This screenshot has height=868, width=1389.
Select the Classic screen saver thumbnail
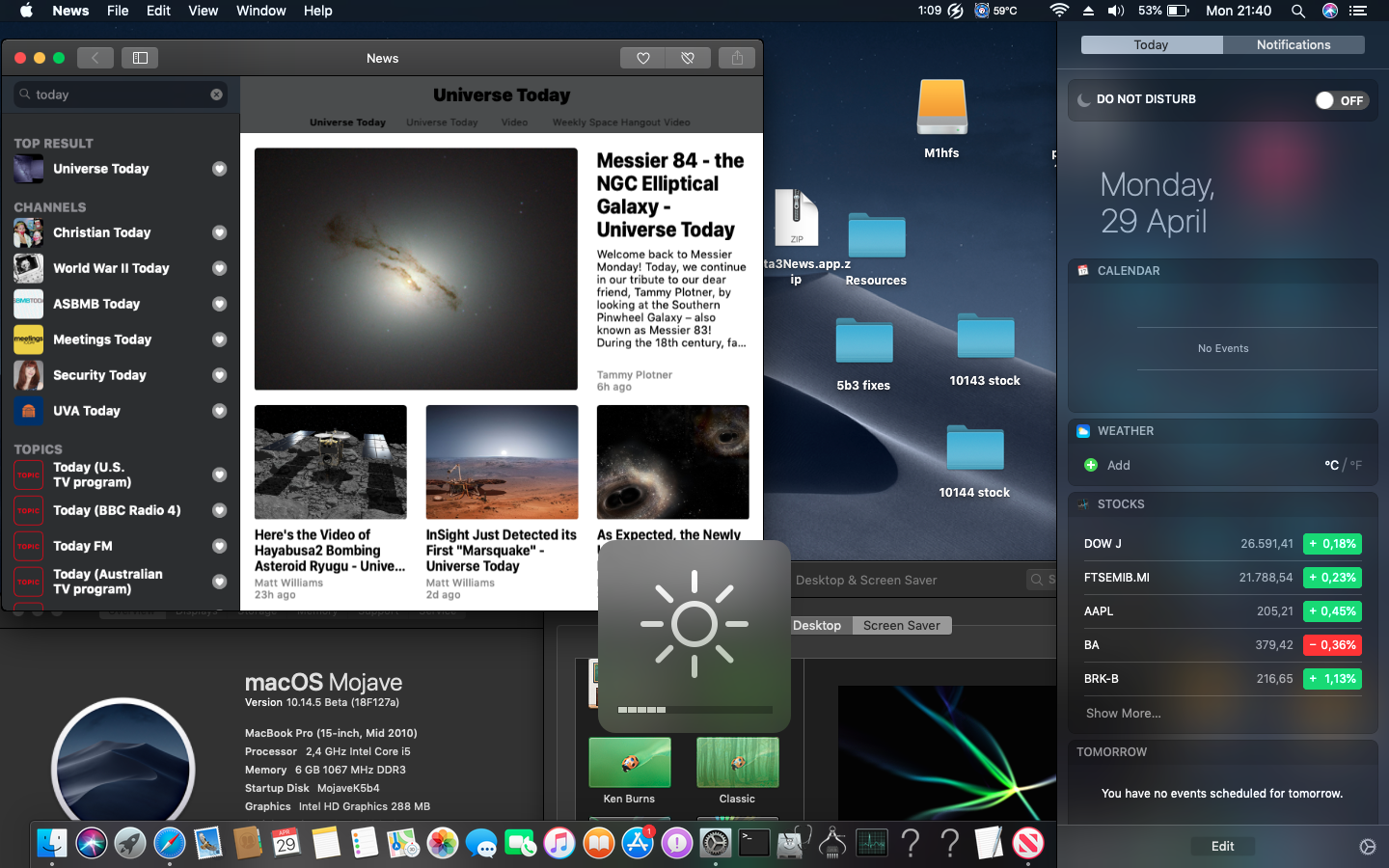tap(737, 762)
